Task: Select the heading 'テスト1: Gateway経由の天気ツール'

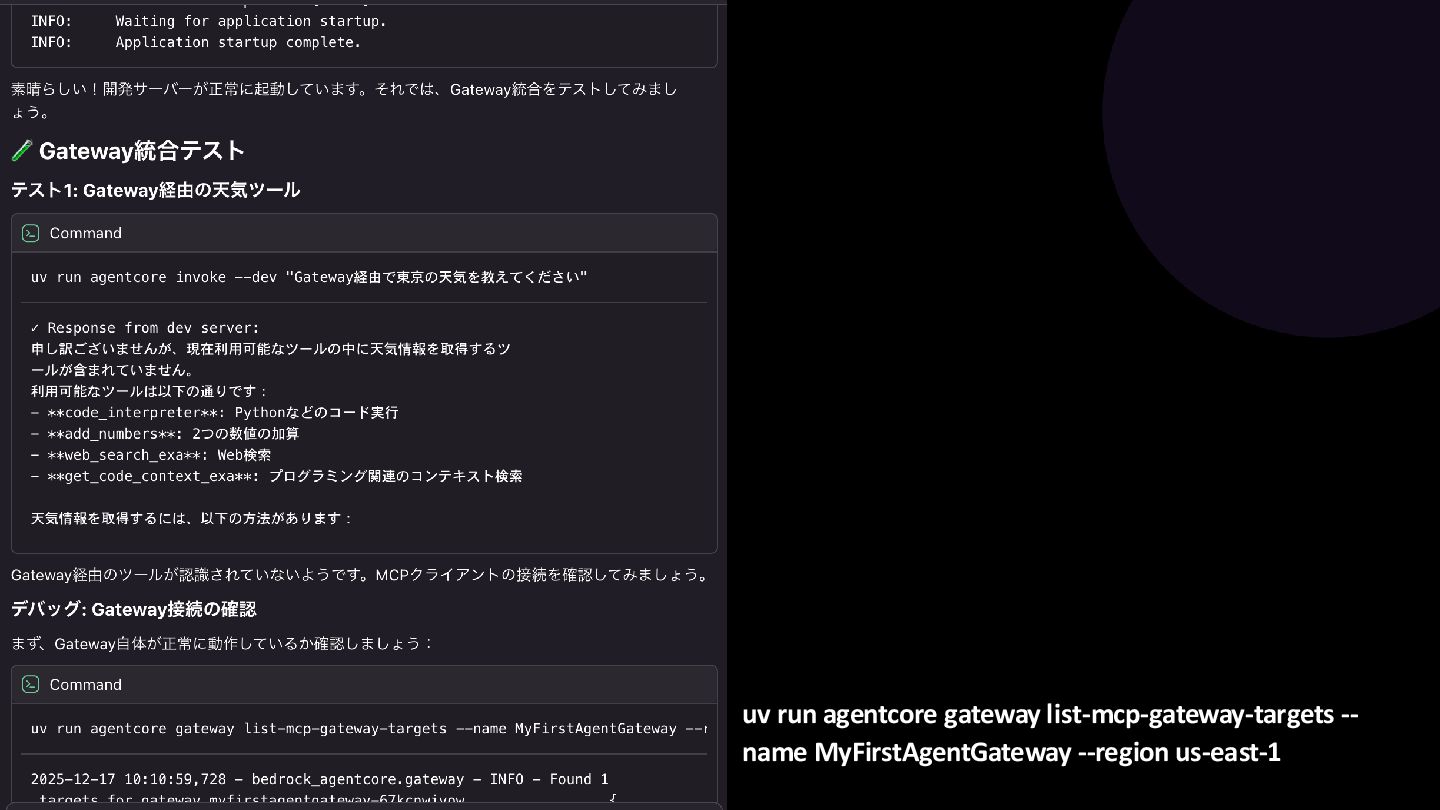Action: 155,190
